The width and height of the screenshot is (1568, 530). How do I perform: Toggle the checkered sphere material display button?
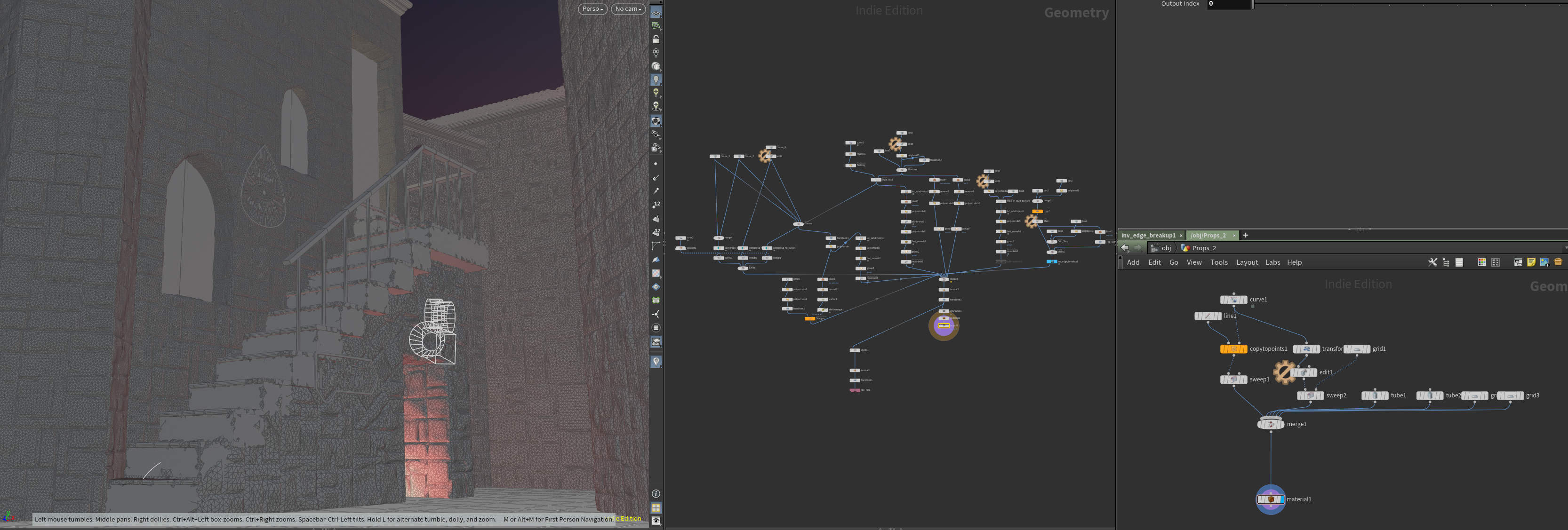coord(656,121)
